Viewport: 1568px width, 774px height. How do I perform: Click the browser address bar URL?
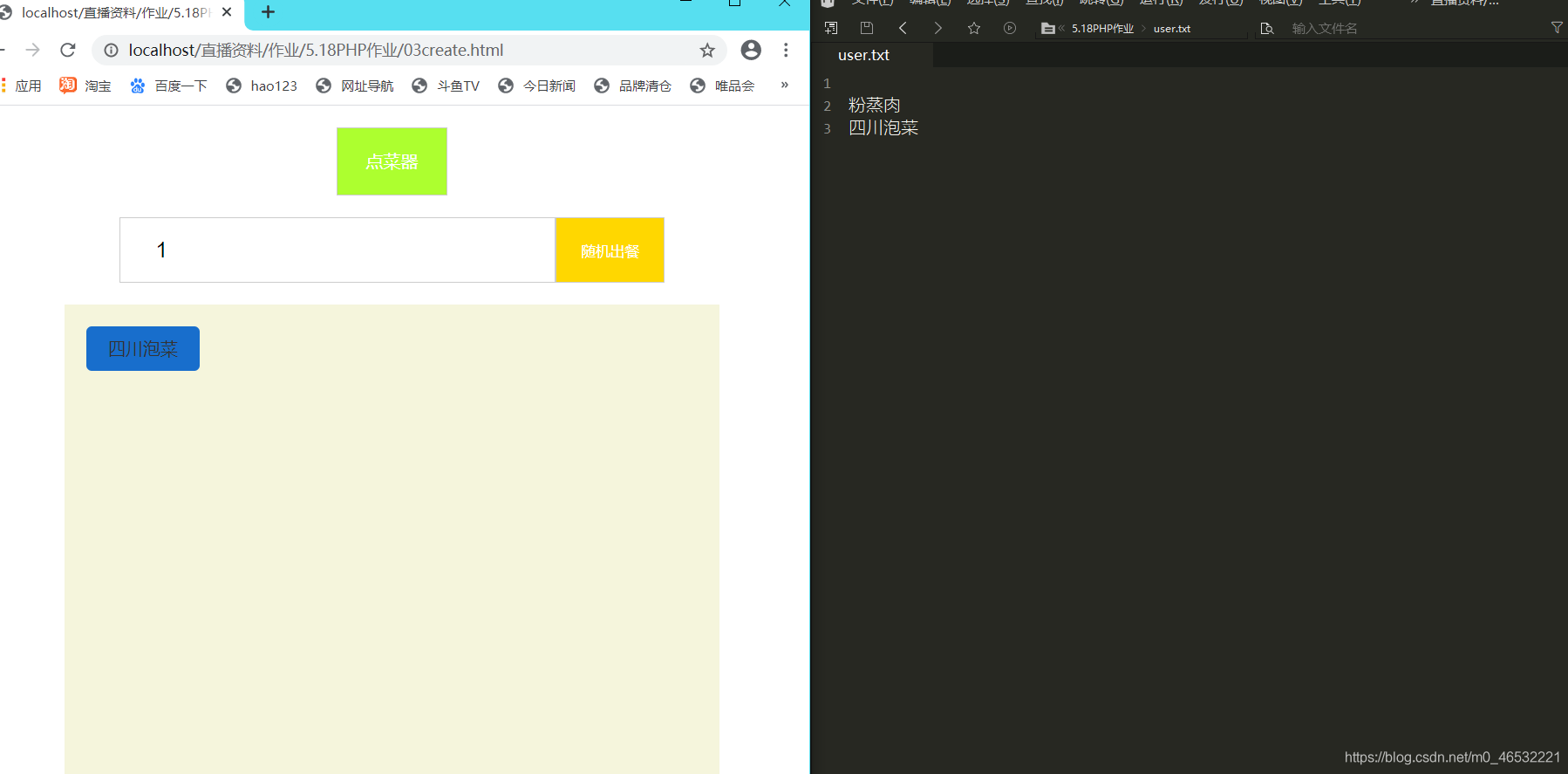click(316, 51)
